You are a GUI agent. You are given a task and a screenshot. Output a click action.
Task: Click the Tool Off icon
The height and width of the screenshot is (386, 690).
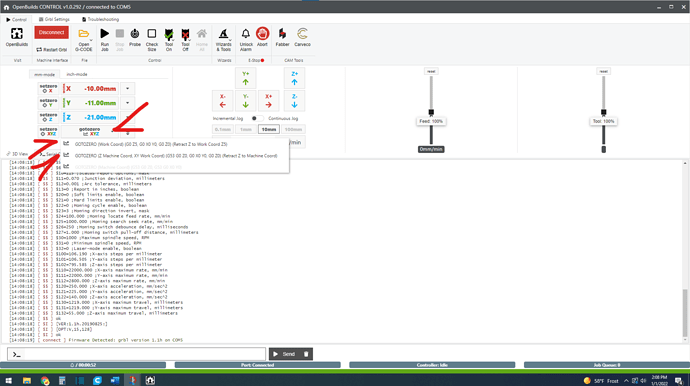[x=185, y=34]
